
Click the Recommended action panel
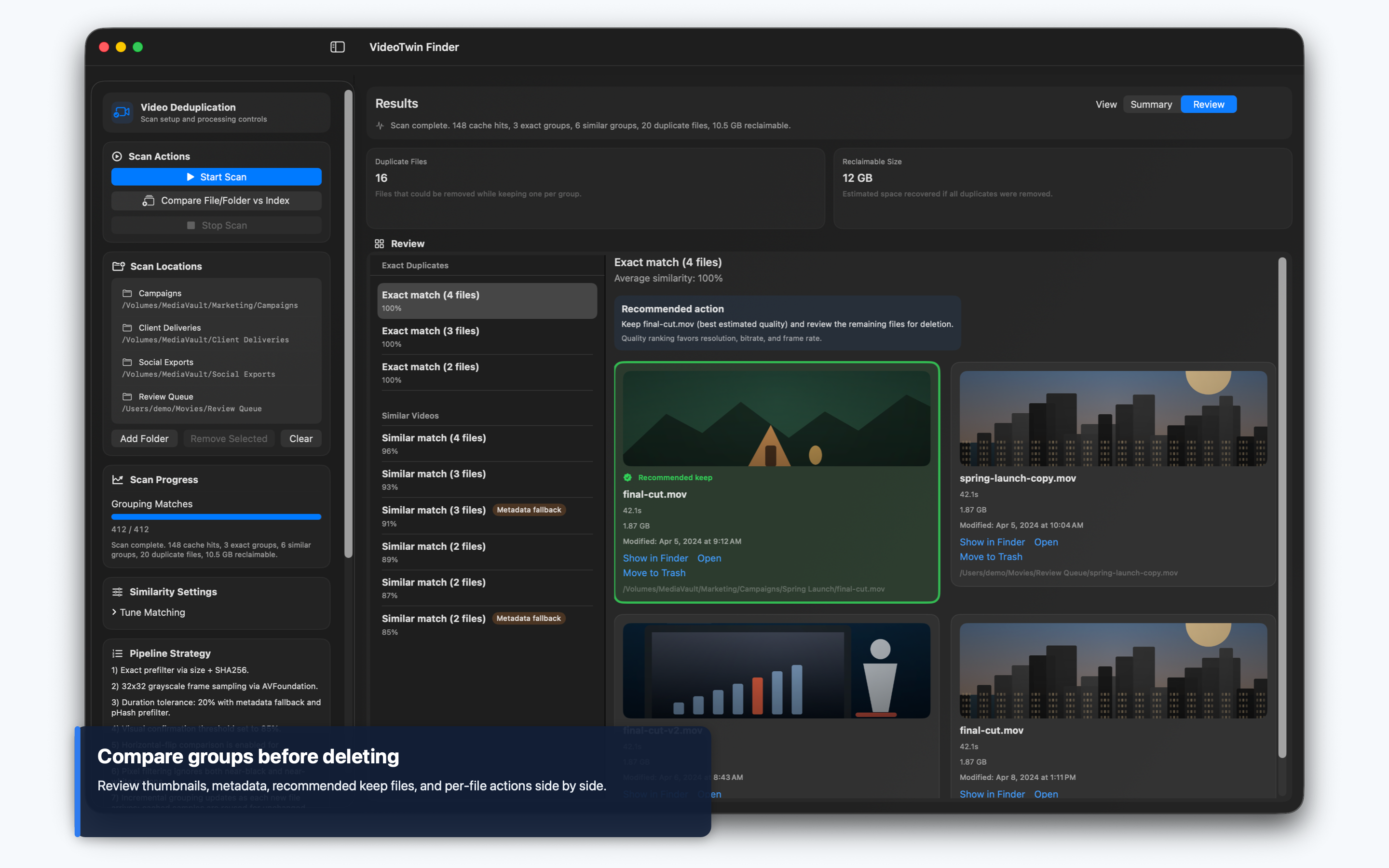pyautogui.click(x=787, y=323)
